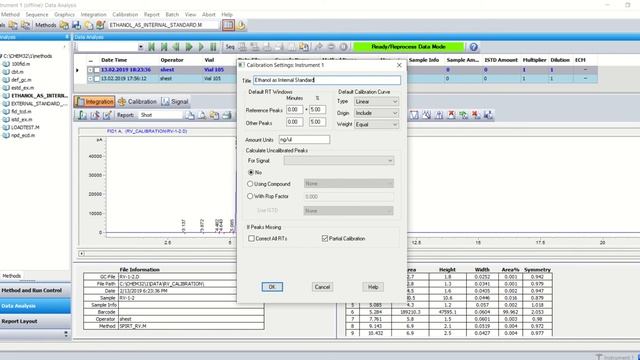Viewport: 640px width, 360px height.
Task: Click the second icon in the integration toolbar
Action: click(95, 115)
